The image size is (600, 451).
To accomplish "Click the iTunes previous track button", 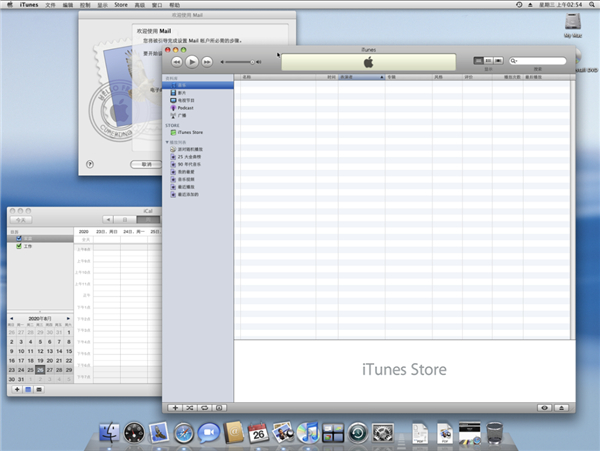I will click(x=177, y=62).
